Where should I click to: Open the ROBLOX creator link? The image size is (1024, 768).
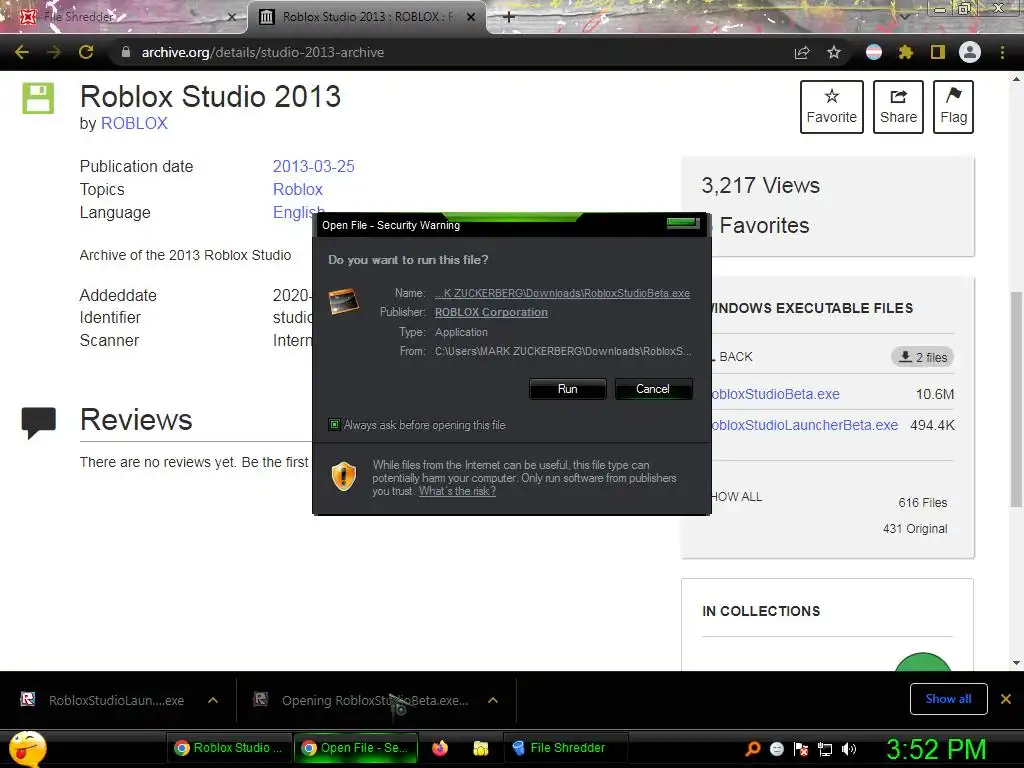pos(134,123)
